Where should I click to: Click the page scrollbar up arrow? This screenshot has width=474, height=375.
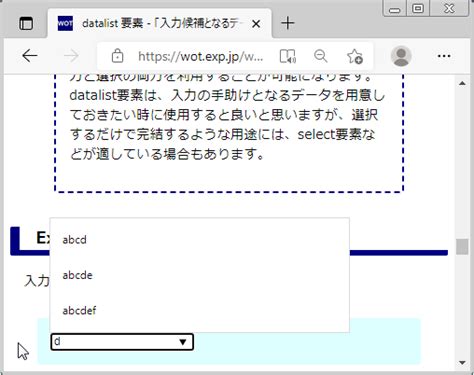(462, 83)
